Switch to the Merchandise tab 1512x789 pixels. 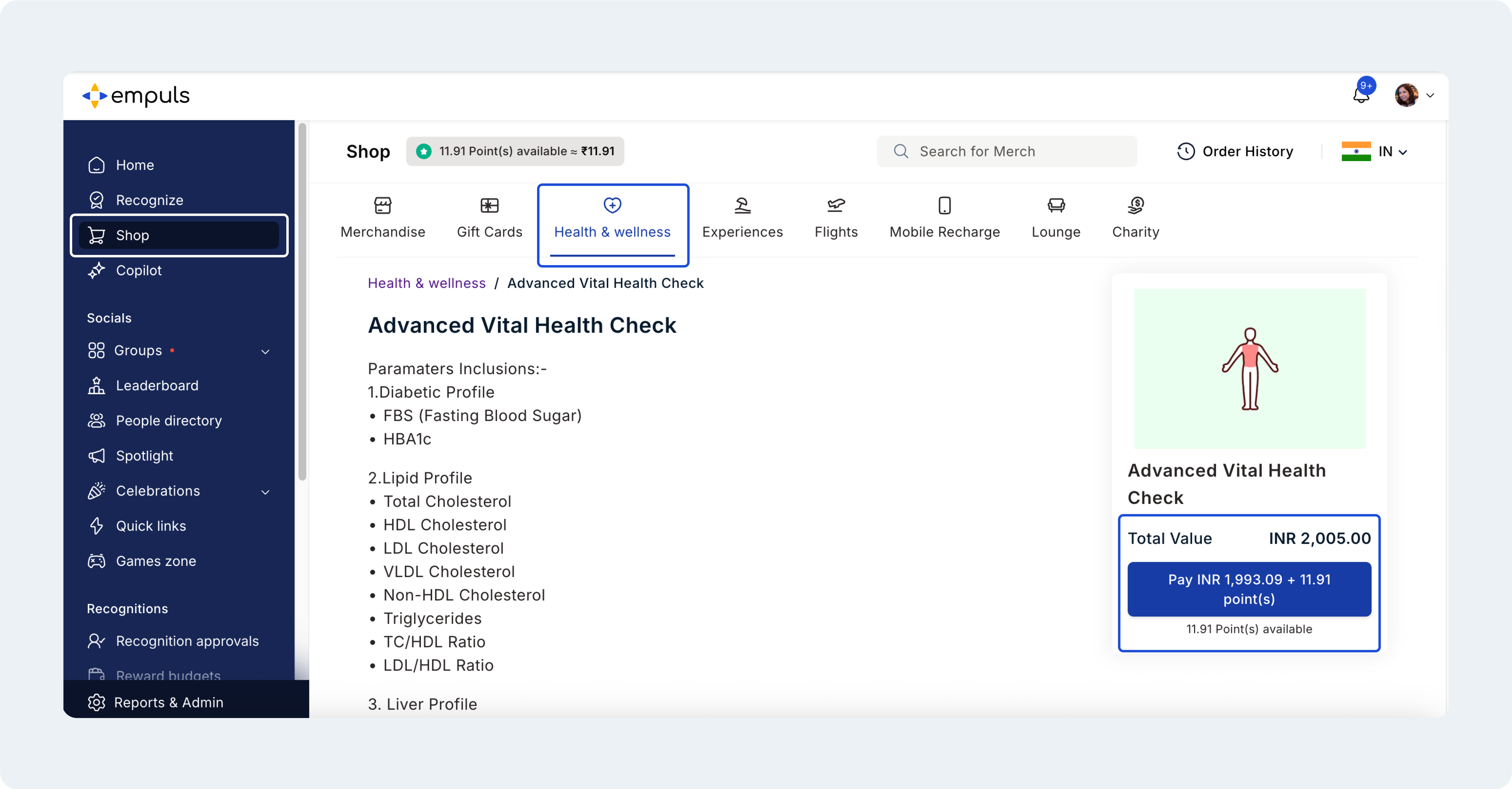click(x=383, y=218)
